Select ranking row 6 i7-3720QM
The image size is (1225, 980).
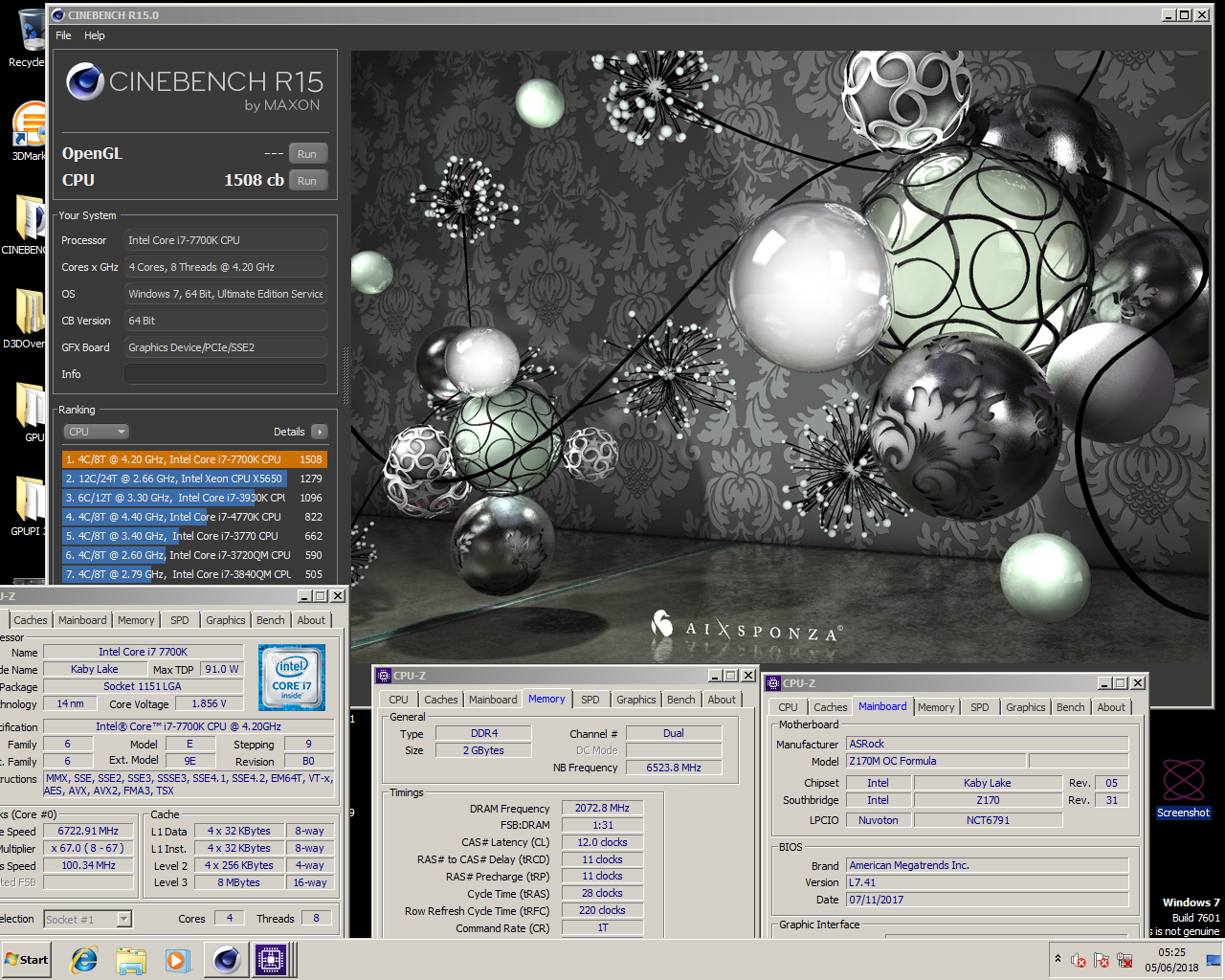pos(194,555)
